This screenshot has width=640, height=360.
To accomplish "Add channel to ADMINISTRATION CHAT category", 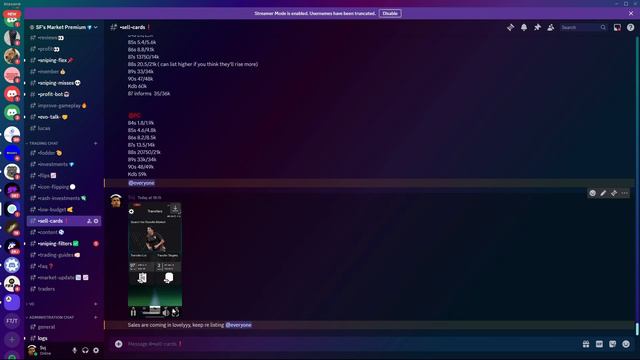I will 96,317.
